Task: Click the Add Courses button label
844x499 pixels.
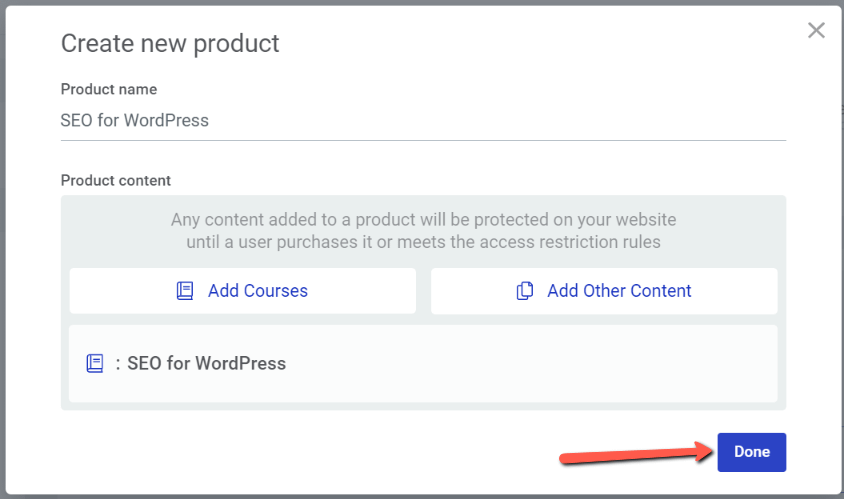Action: pyautogui.click(x=258, y=291)
